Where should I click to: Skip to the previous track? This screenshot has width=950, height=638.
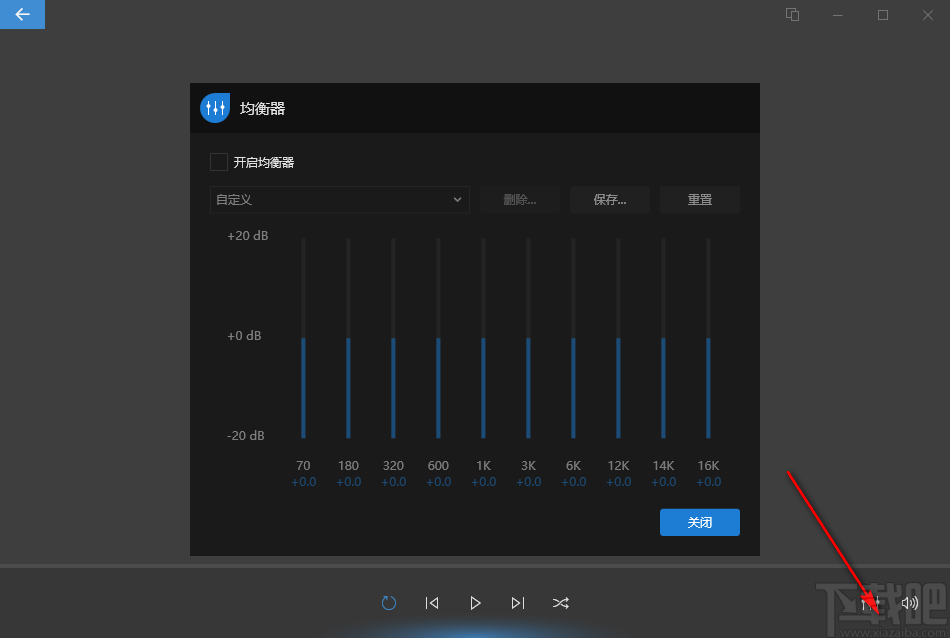point(432,603)
